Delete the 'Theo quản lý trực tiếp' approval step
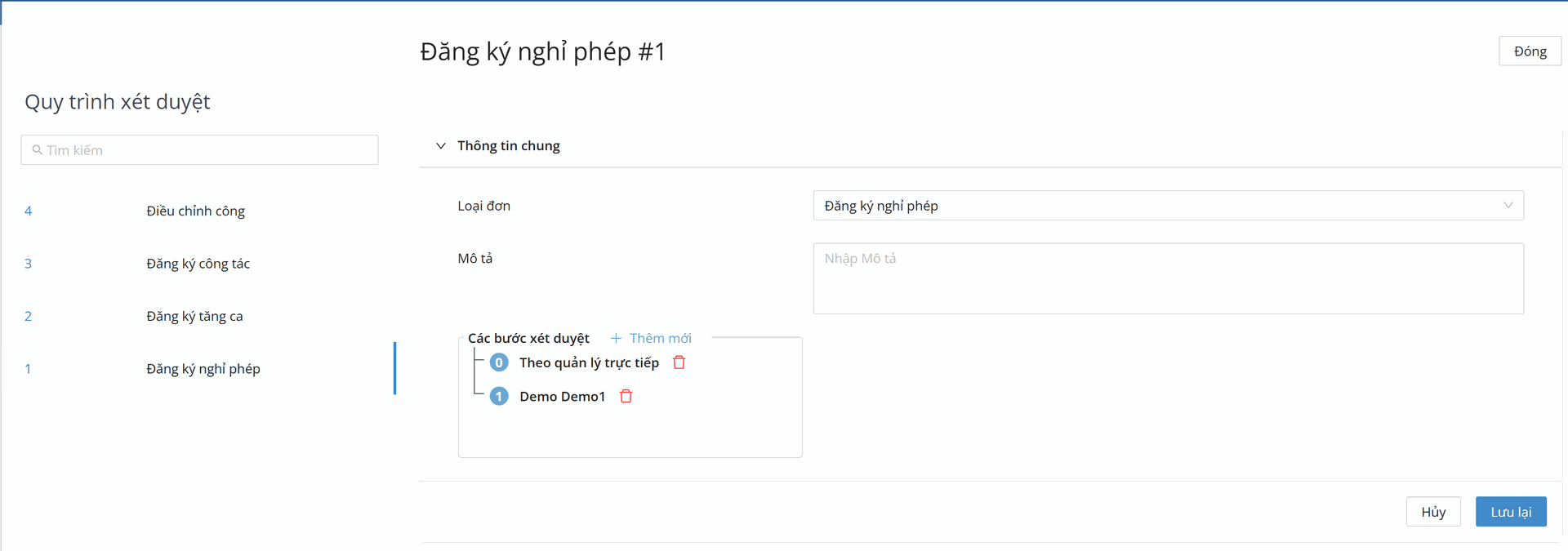Image resolution: width=1568 pixels, height=551 pixels. tap(679, 362)
